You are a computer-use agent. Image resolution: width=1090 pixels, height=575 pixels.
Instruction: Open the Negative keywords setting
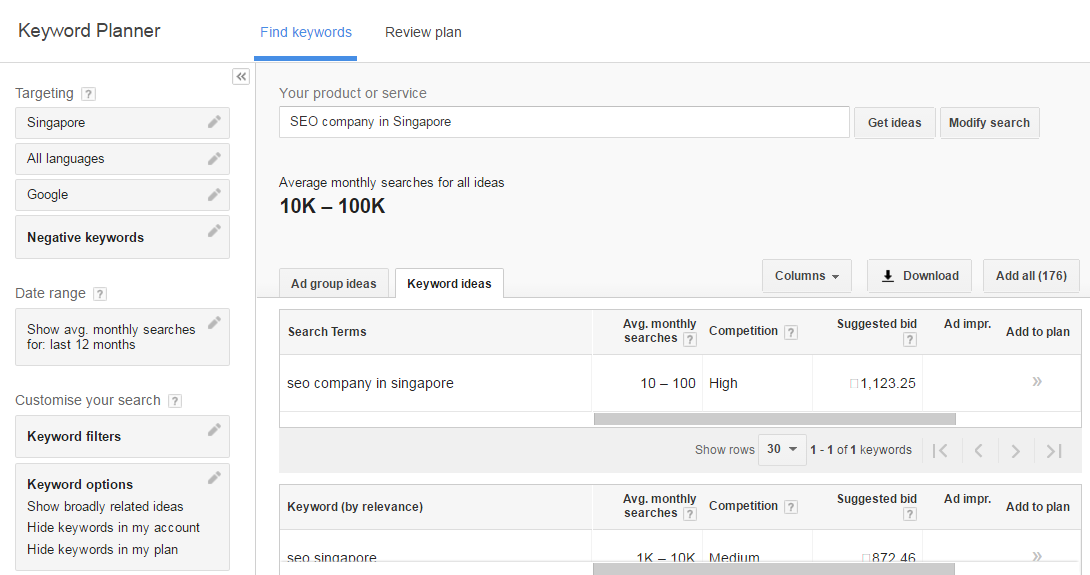pos(122,237)
